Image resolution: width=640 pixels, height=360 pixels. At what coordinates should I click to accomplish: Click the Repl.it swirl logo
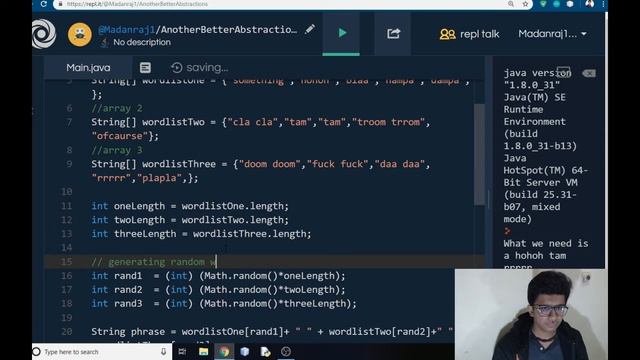coord(44,34)
